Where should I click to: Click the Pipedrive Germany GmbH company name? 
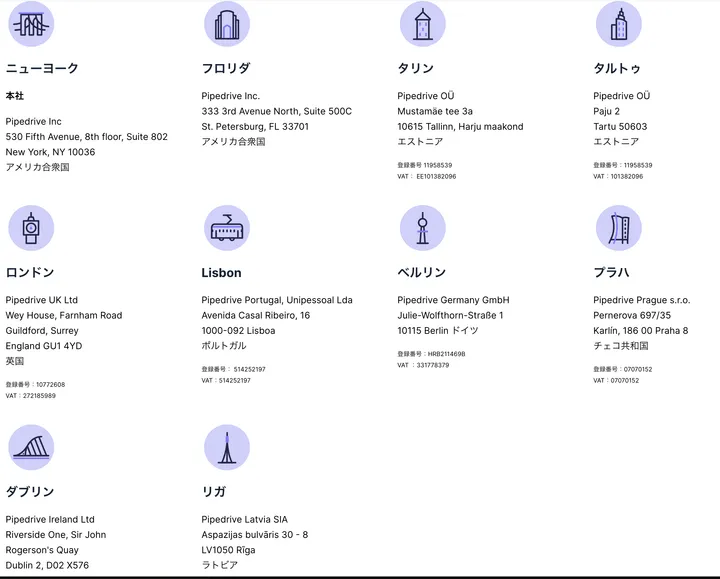(x=453, y=300)
